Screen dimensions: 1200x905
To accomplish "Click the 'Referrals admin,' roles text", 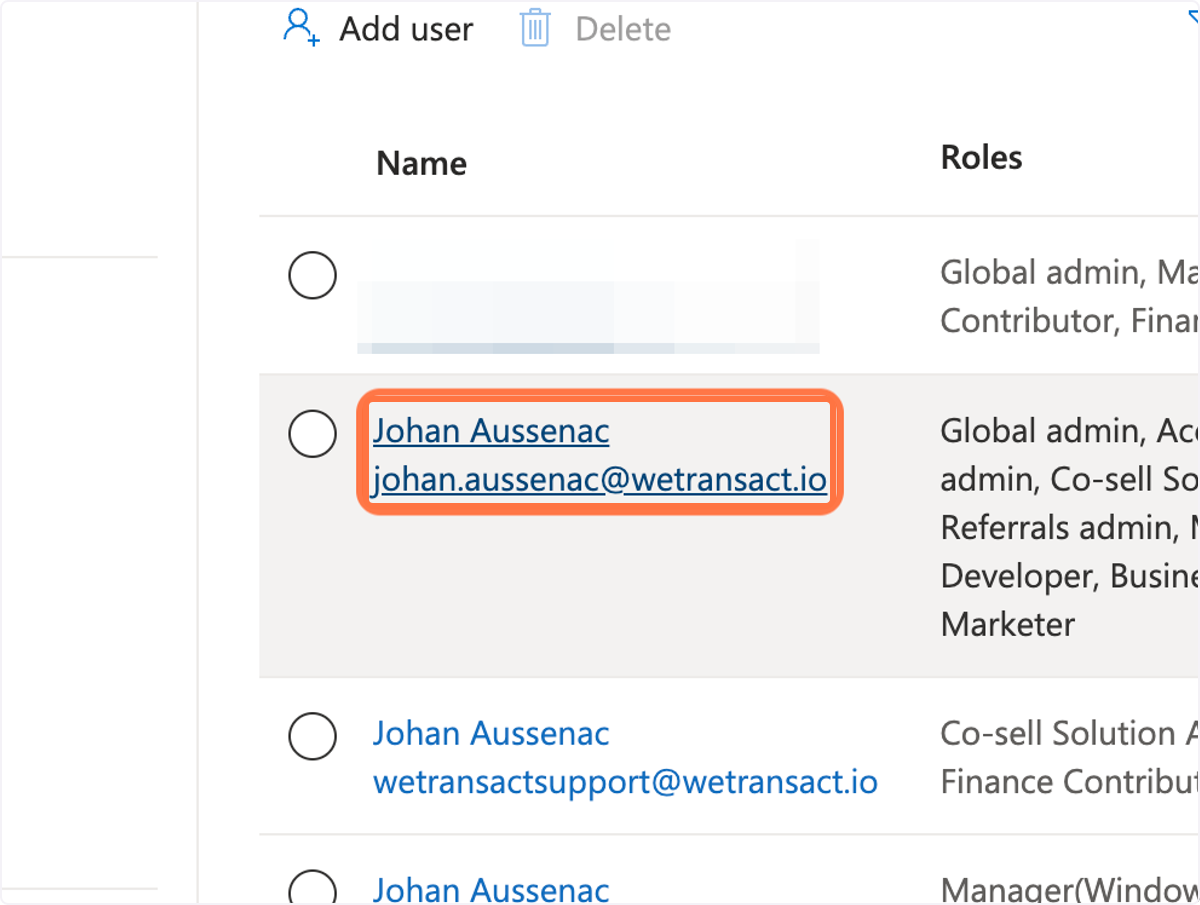I will pos(1069,528).
